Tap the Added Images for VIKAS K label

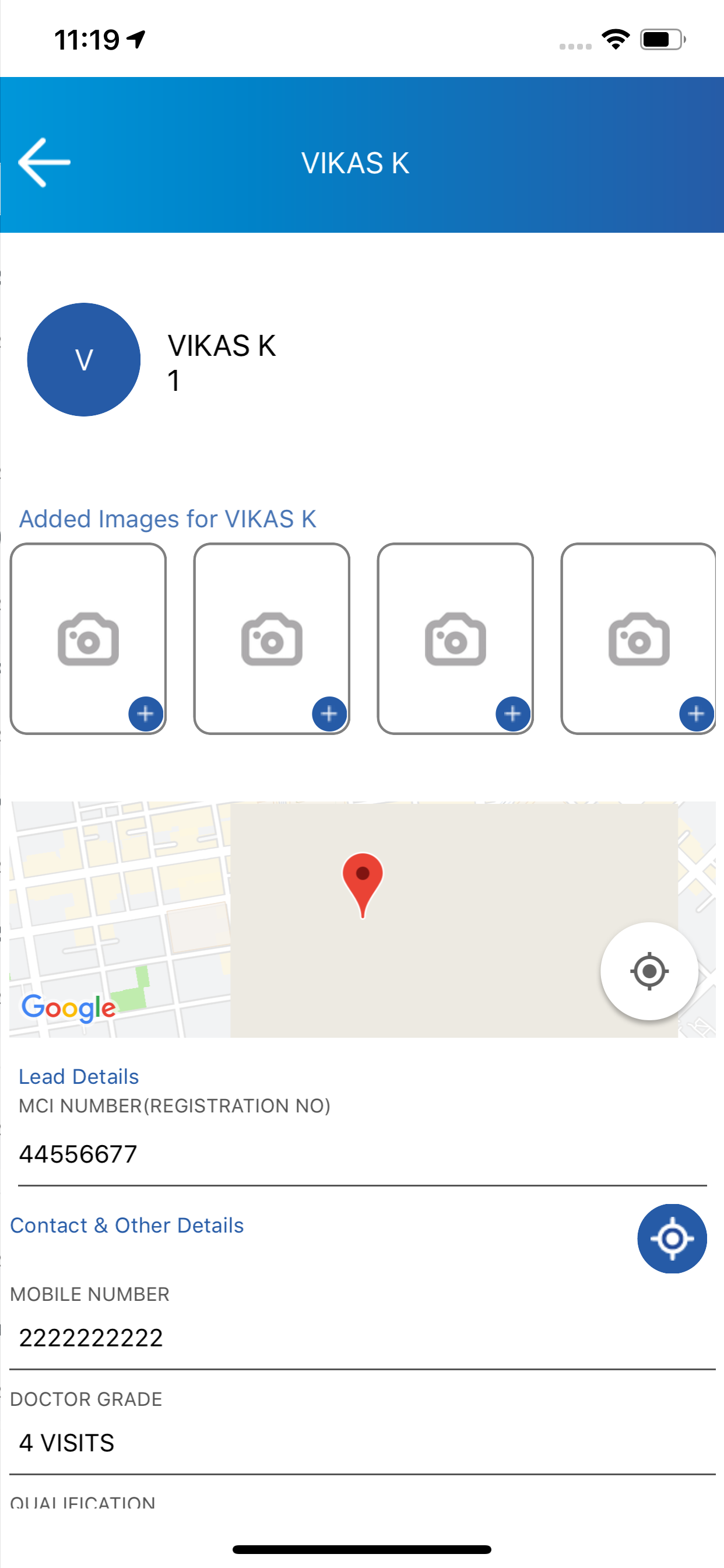tap(168, 519)
